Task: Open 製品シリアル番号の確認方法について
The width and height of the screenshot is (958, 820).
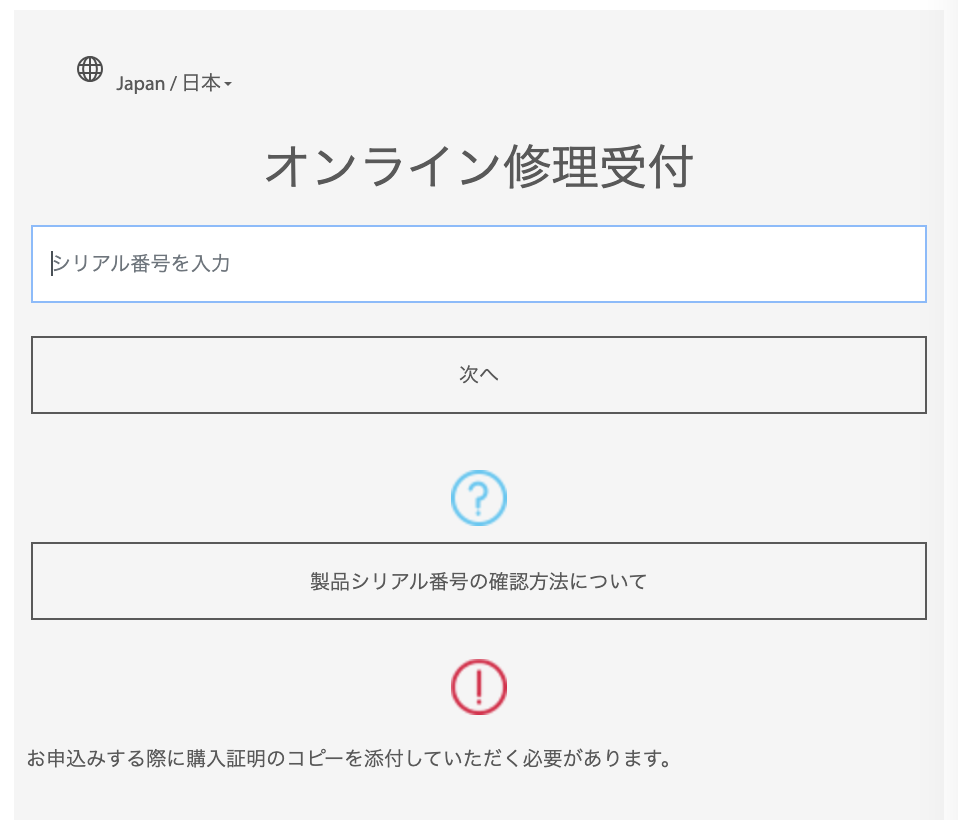Action: 478,581
